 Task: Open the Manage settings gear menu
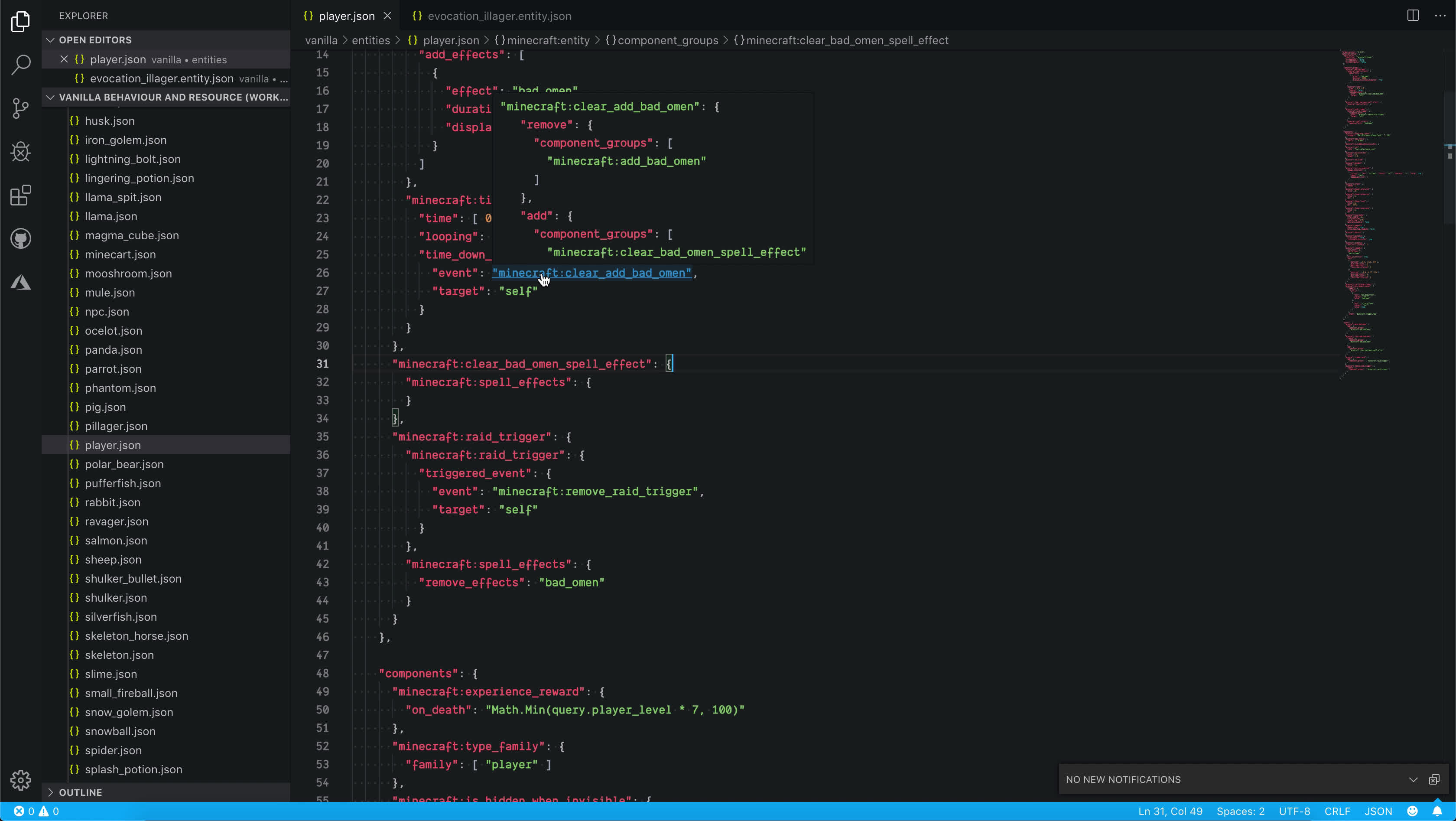20,780
